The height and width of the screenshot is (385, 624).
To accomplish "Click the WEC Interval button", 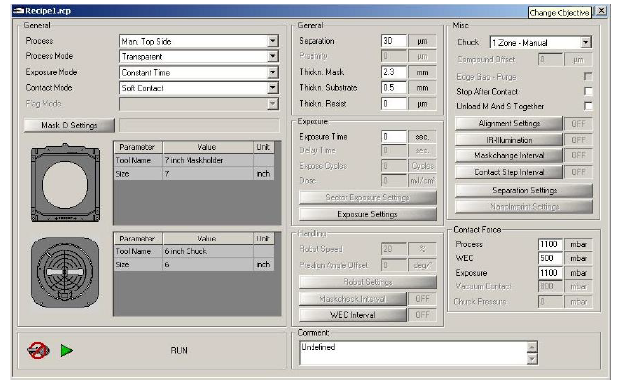I will pyautogui.click(x=353, y=315).
